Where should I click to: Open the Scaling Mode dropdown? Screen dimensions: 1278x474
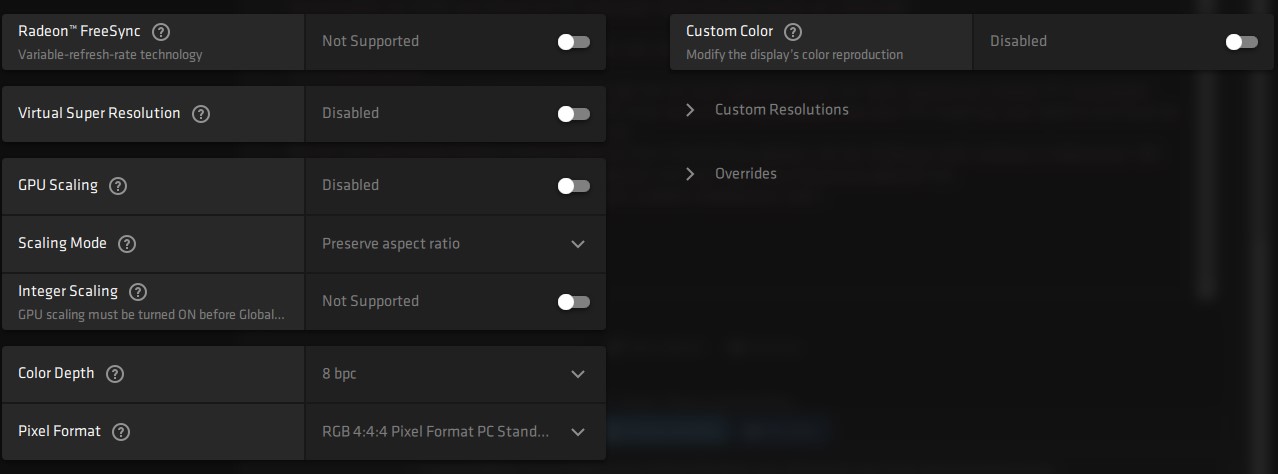(x=455, y=244)
